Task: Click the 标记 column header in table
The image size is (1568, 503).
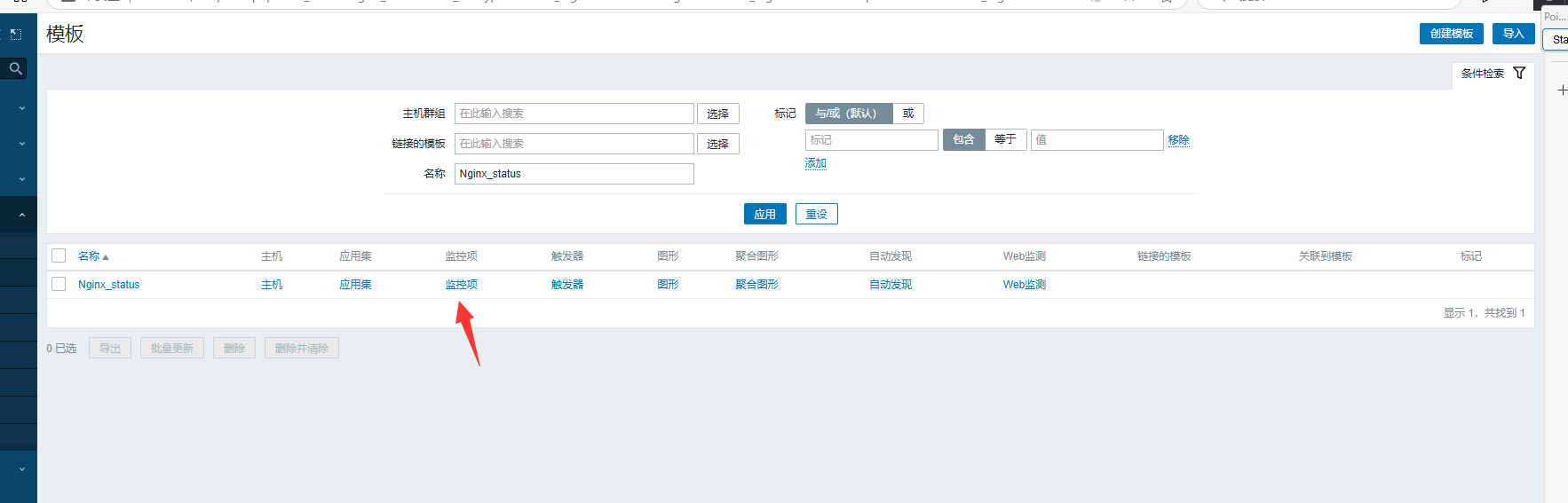Action: 1471,256
